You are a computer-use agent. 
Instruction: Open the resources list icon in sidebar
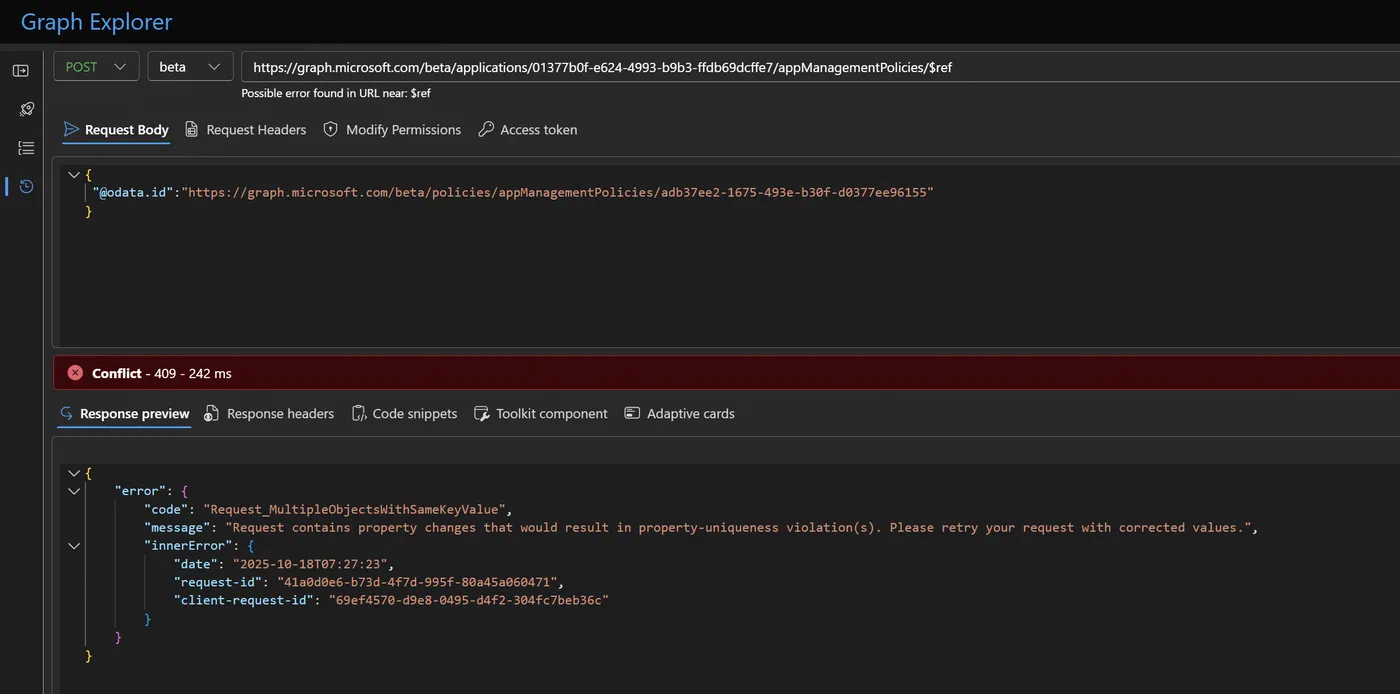(26, 148)
